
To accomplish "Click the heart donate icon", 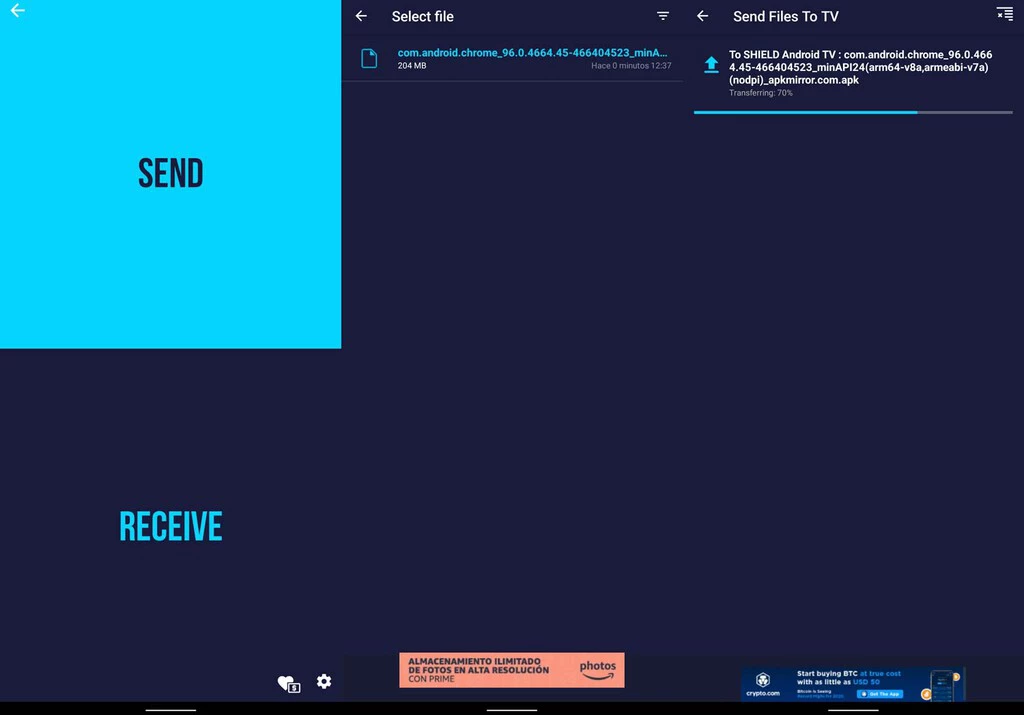I will click(x=288, y=684).
